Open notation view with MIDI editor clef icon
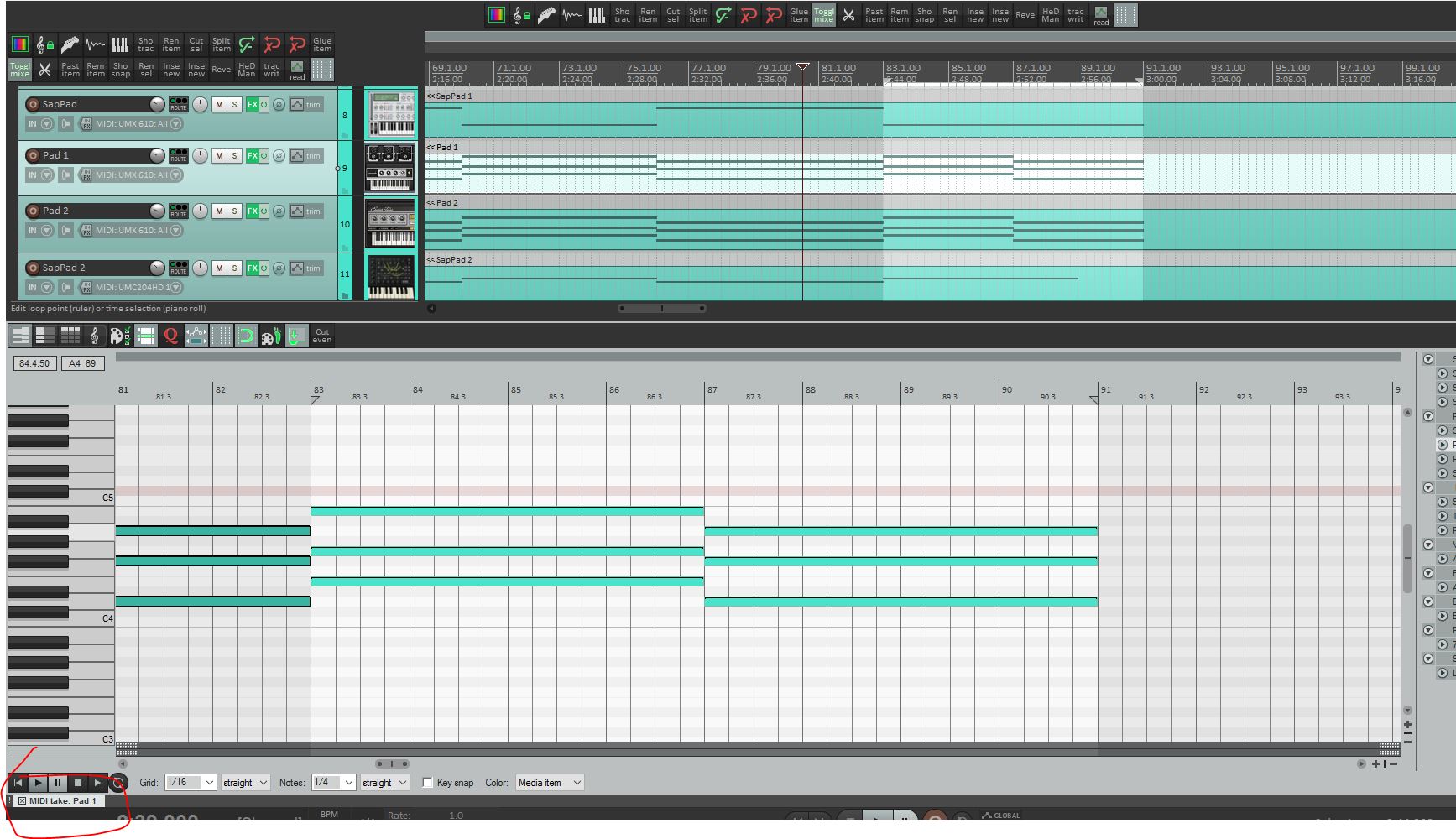This screenshot has width=1456, height=839. coord(95,336)
